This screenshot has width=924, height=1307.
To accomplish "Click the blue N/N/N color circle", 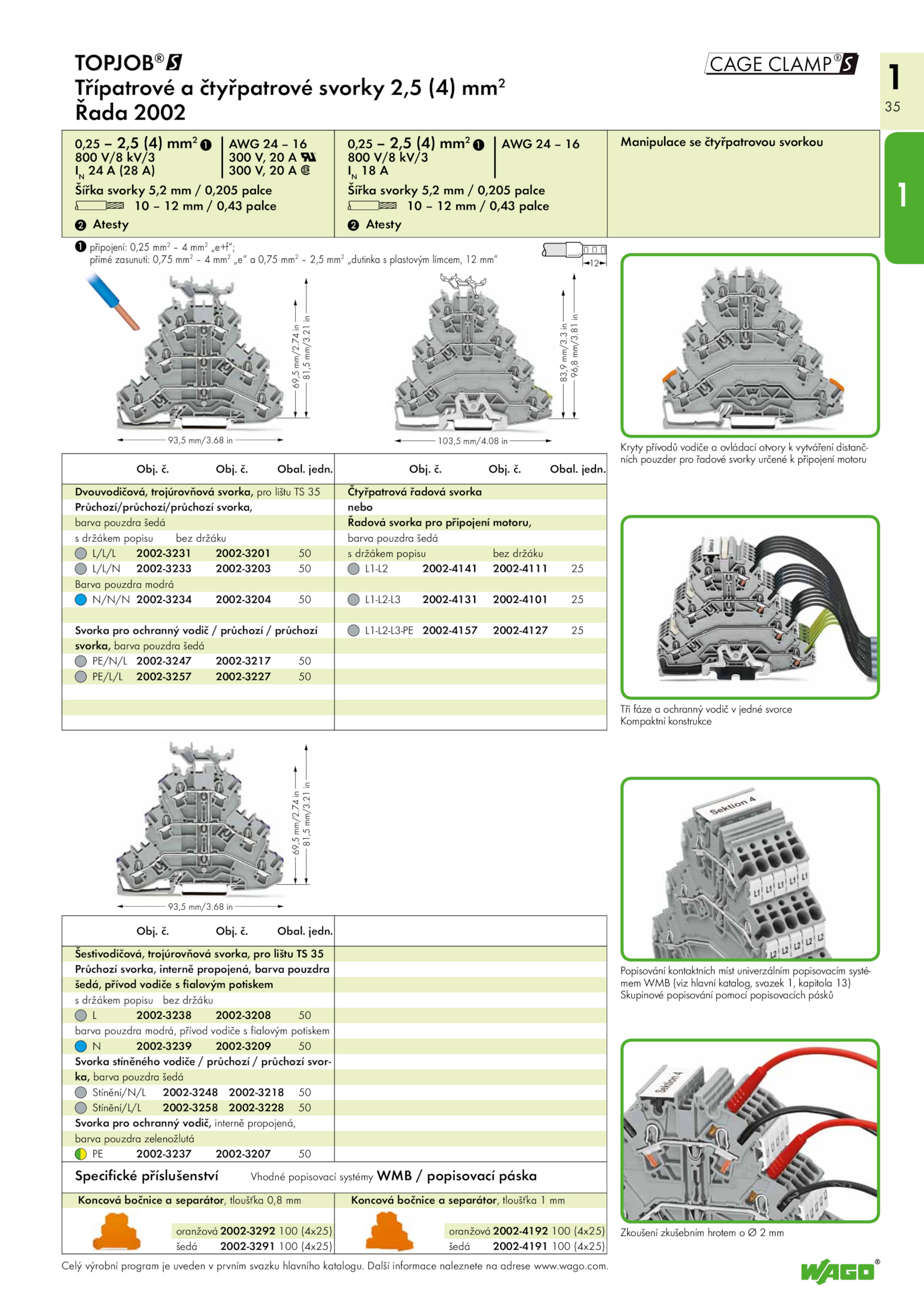I will pyautogui.click(x=81, y=599).
